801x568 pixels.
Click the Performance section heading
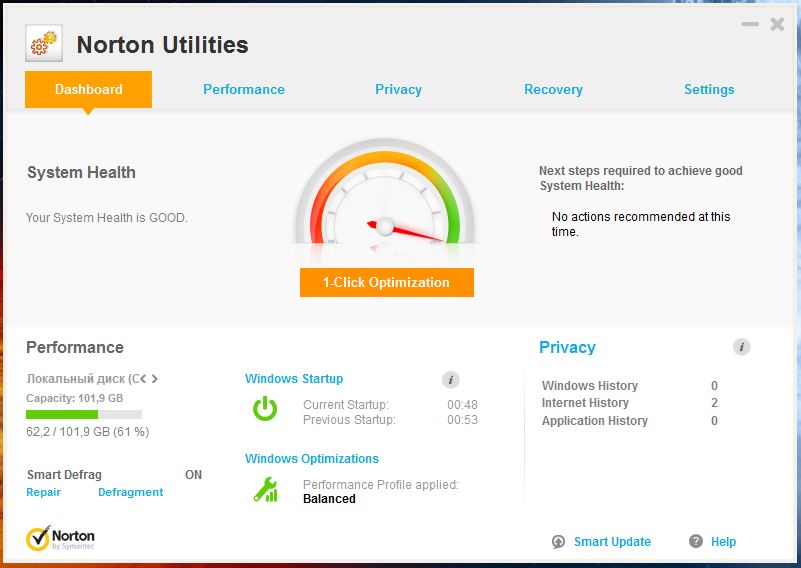(x=75, y=347)
